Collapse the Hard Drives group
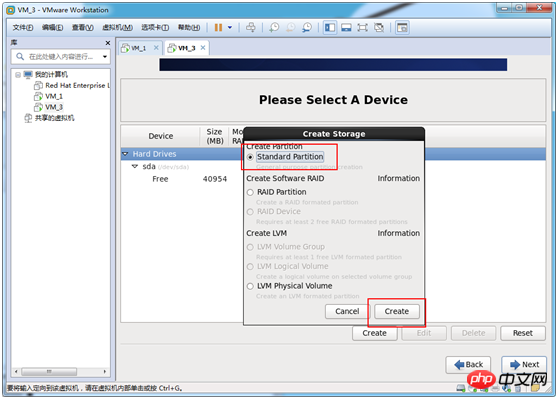The width and height of the screenshot is (558, 399). click(x=125, y=154)
